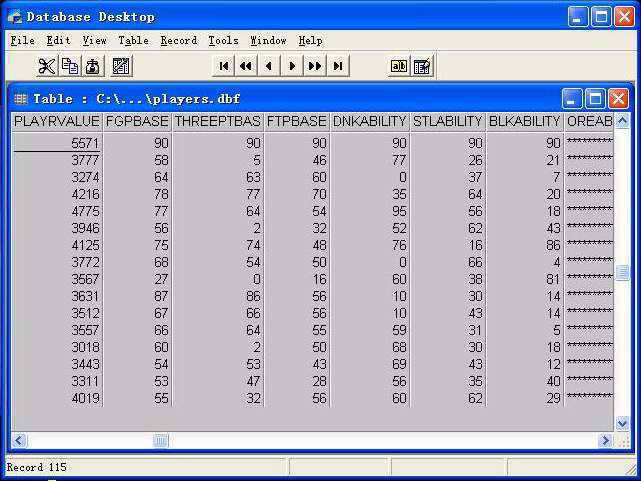Image resolution: width=641 pixels, height=481 pixels.
Task: Toggle Edit Data mode icon
Action: coord(422,66)
